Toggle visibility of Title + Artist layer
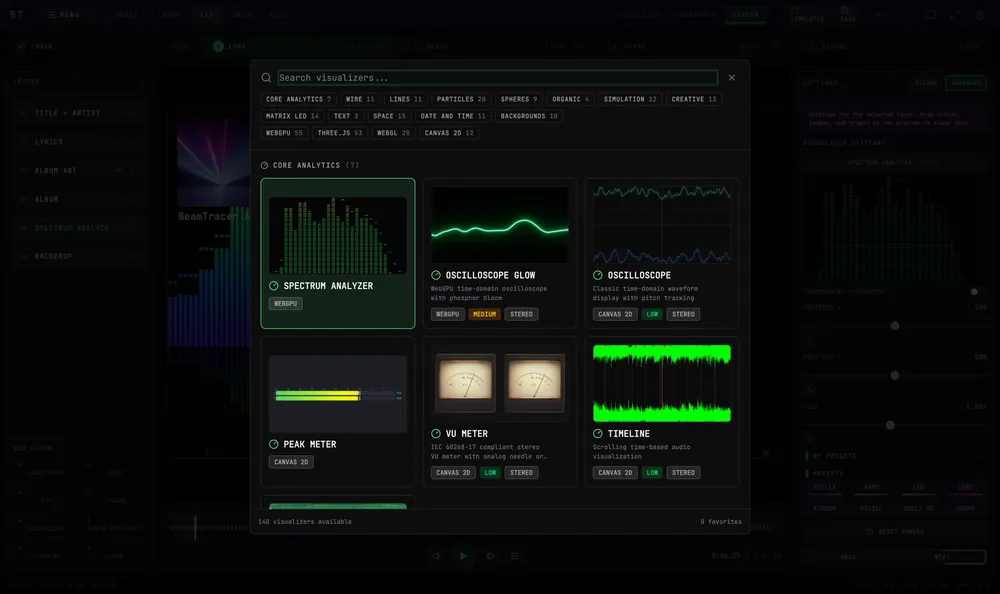Viewport: 1000px width, 594px height. pos(22,113)
